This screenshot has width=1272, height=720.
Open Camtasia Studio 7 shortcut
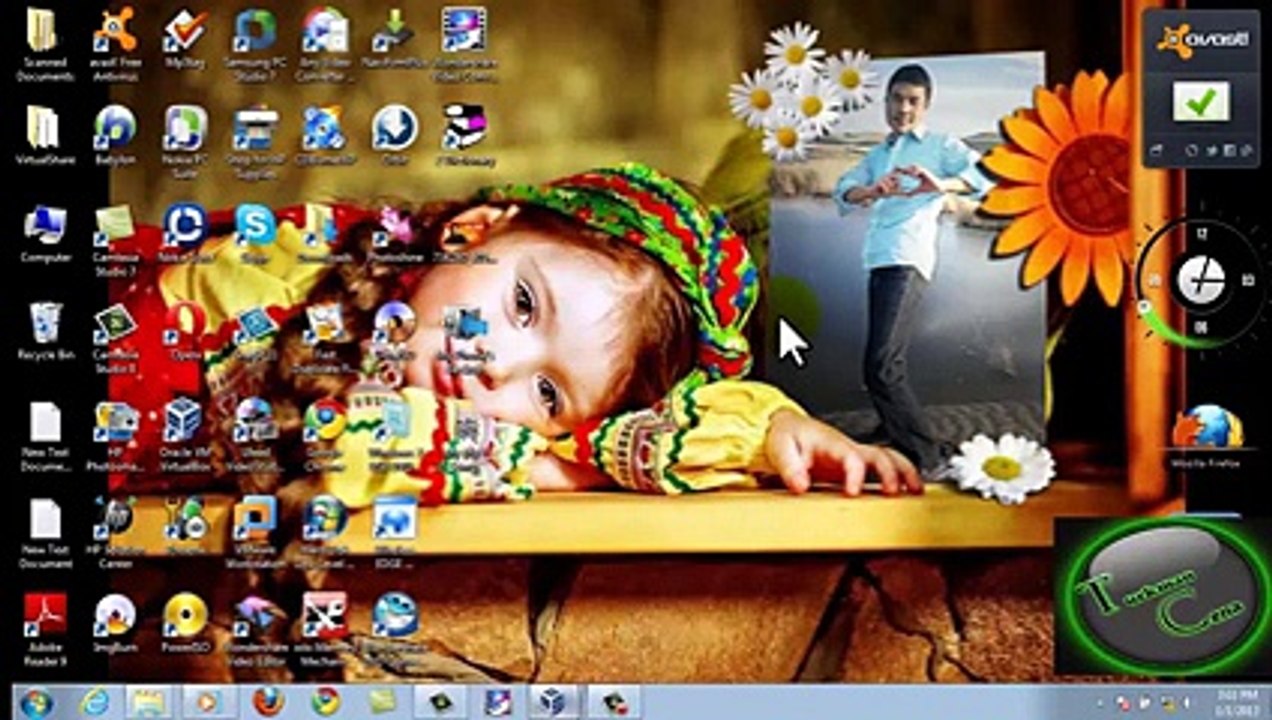(x=116, y=240)
